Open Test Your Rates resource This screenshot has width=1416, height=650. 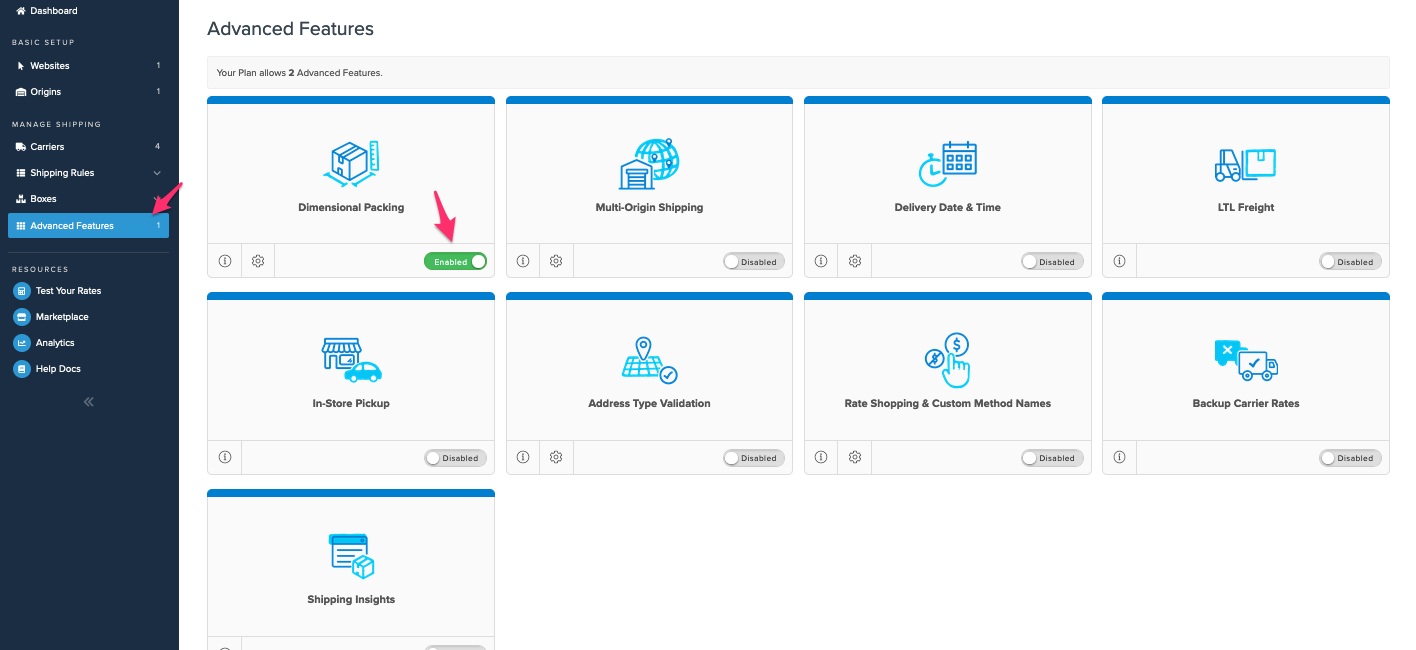coord(68,291)
